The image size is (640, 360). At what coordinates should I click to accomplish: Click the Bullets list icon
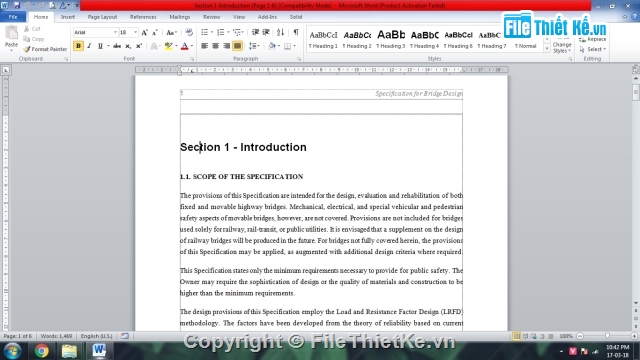tap(204, 32)
